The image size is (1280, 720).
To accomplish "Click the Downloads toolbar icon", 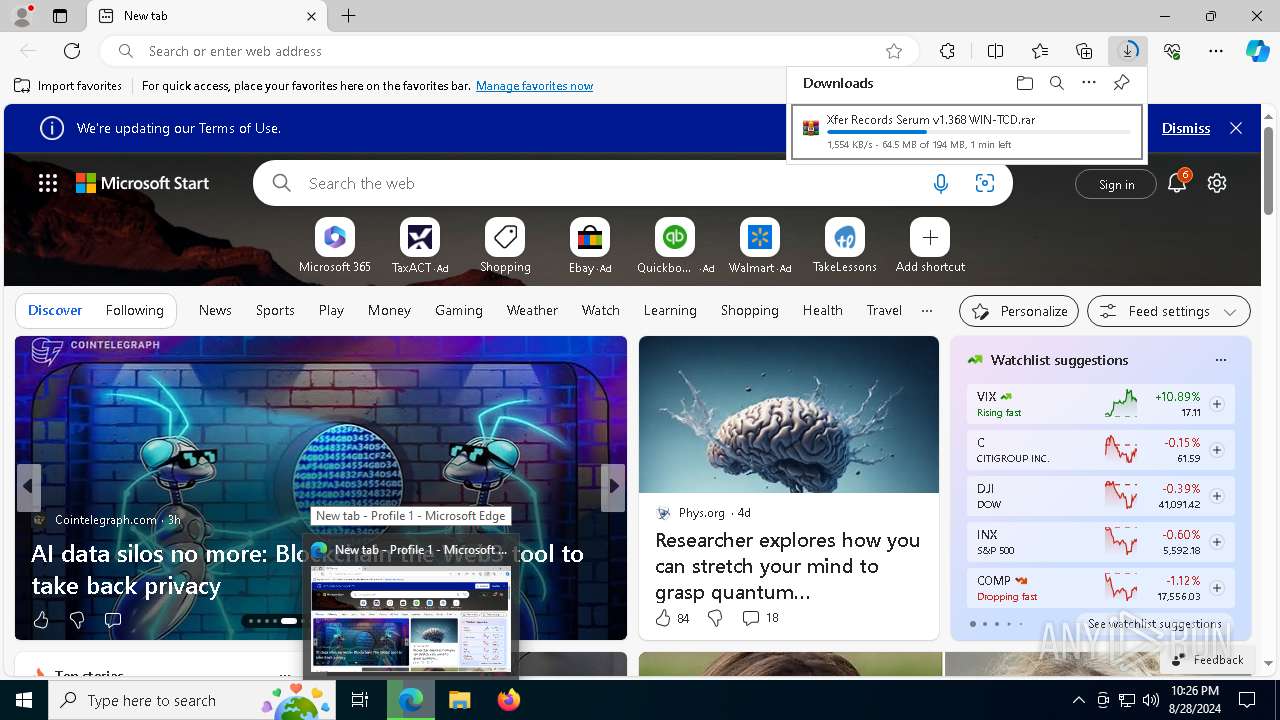I will 1128,51.
